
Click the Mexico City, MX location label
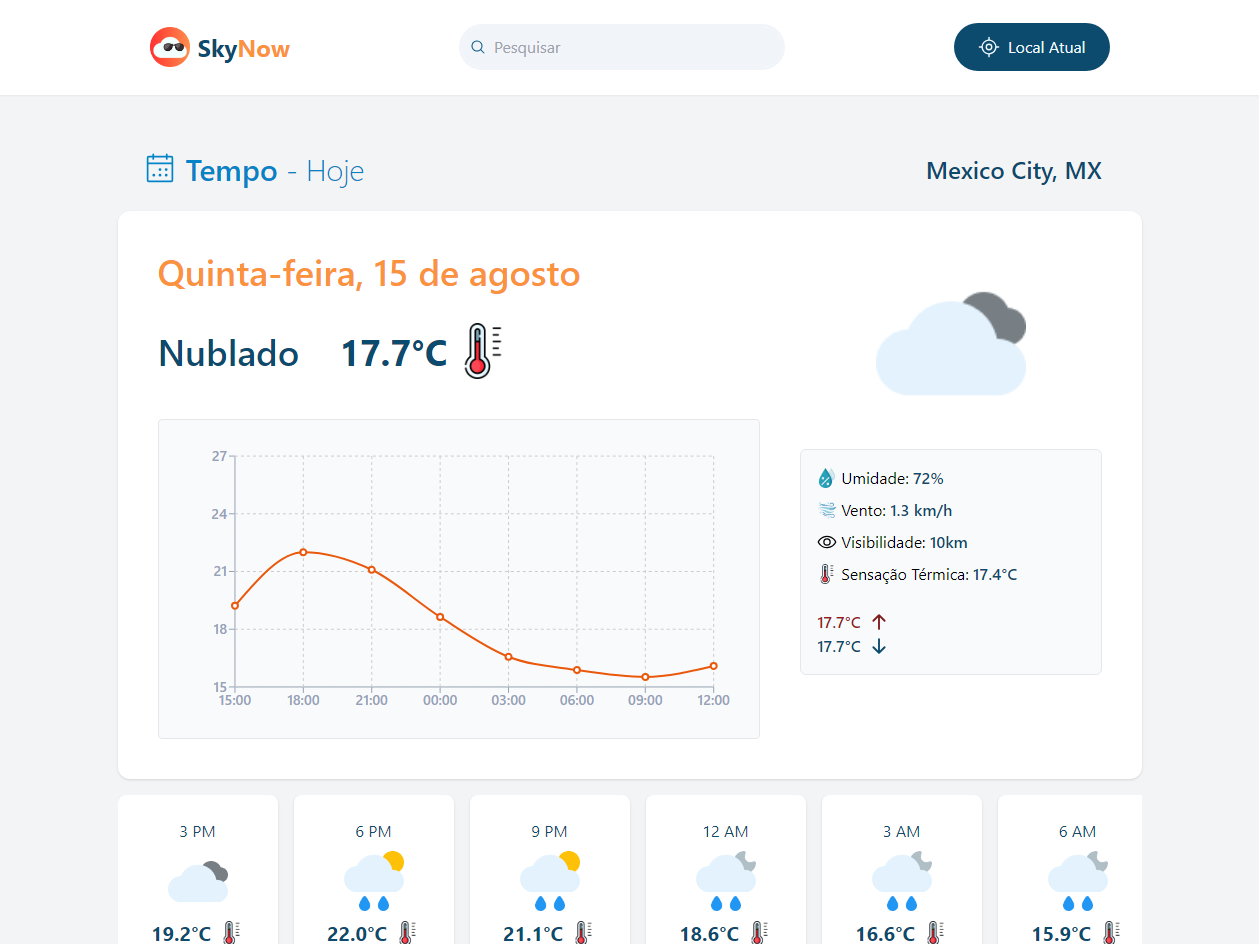[x=1014, y=170]
